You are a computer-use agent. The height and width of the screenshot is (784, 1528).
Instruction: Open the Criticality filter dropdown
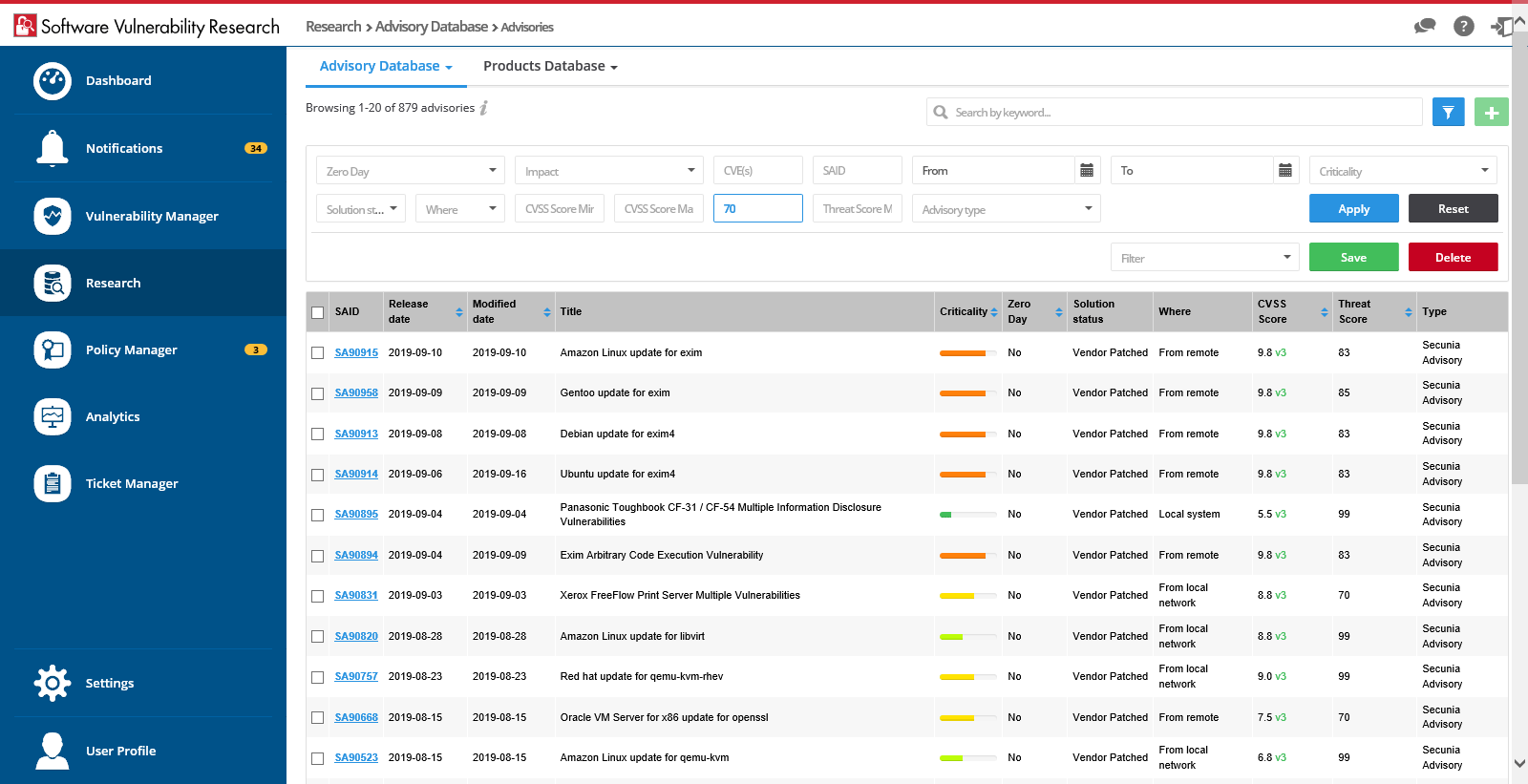tap(1402, 171)
